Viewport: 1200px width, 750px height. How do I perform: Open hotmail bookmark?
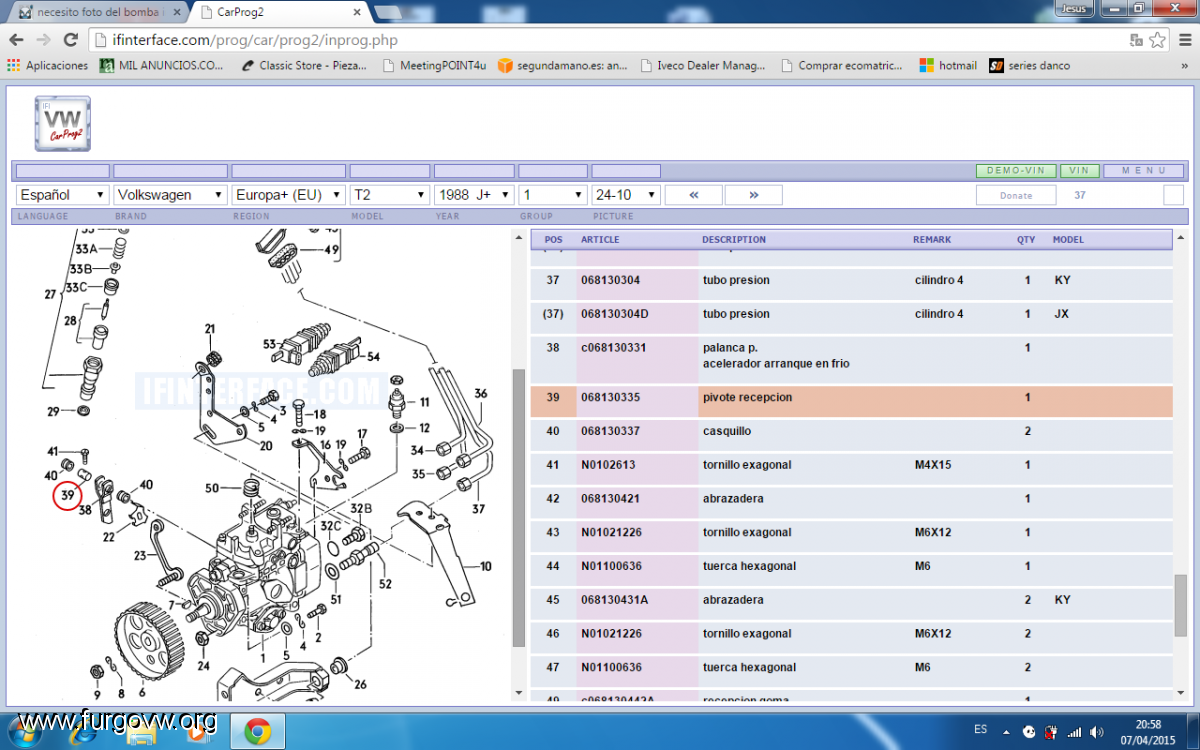[x=948, y=66]
